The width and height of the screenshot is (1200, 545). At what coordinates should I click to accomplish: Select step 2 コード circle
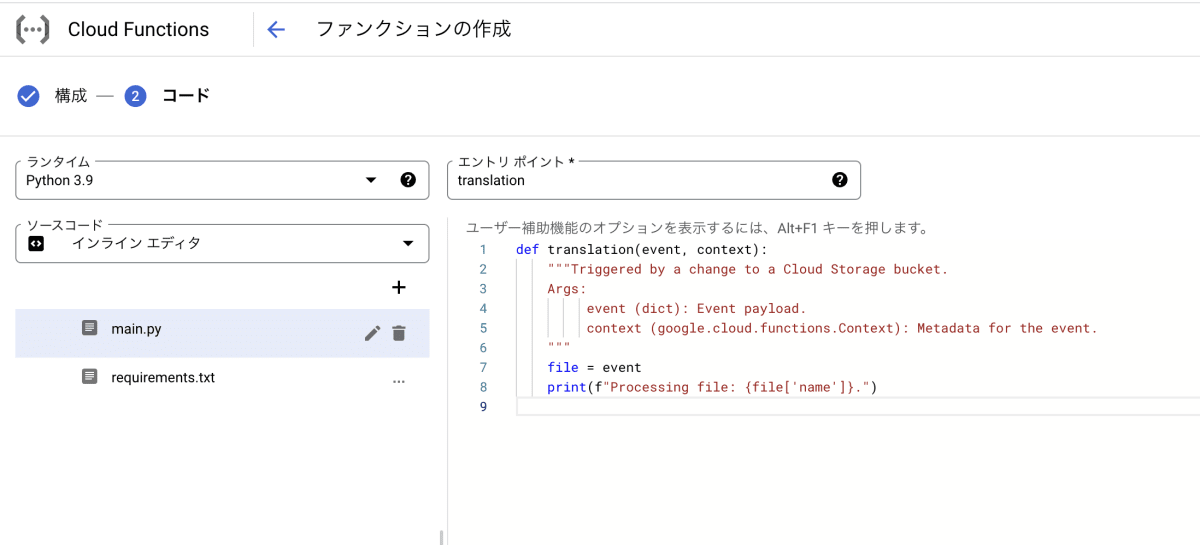click(136, 96)
